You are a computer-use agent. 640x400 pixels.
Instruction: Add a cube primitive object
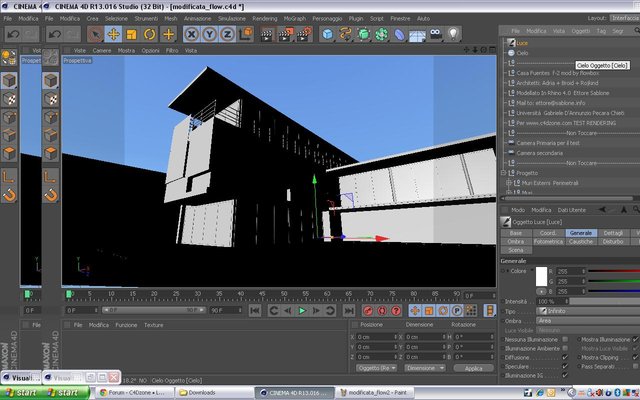pyautogui.click(x=327, y=34)
